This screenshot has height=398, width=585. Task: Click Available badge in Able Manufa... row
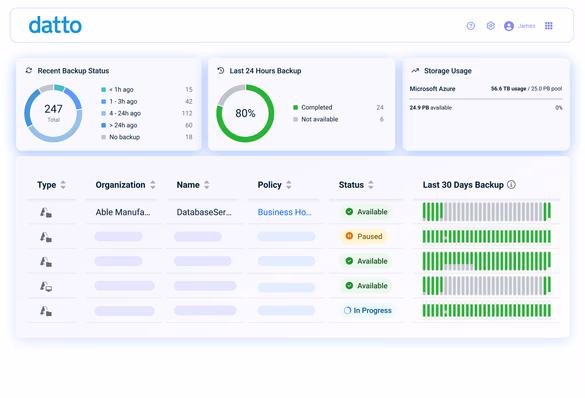coord(366,212)
